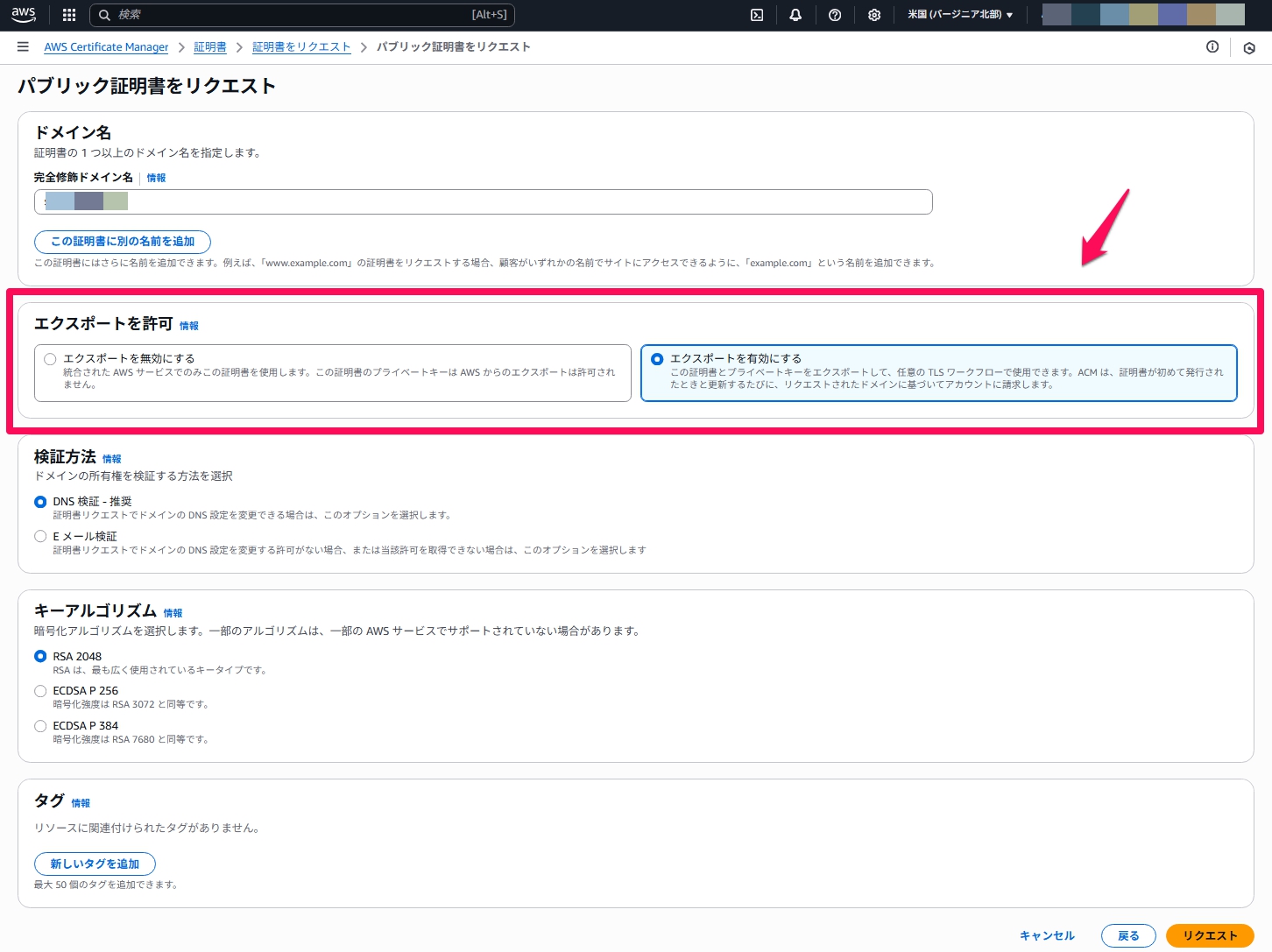
Task: Open the region selector 米国 (バージニア北部)
Action: click(x=960, y=15)
